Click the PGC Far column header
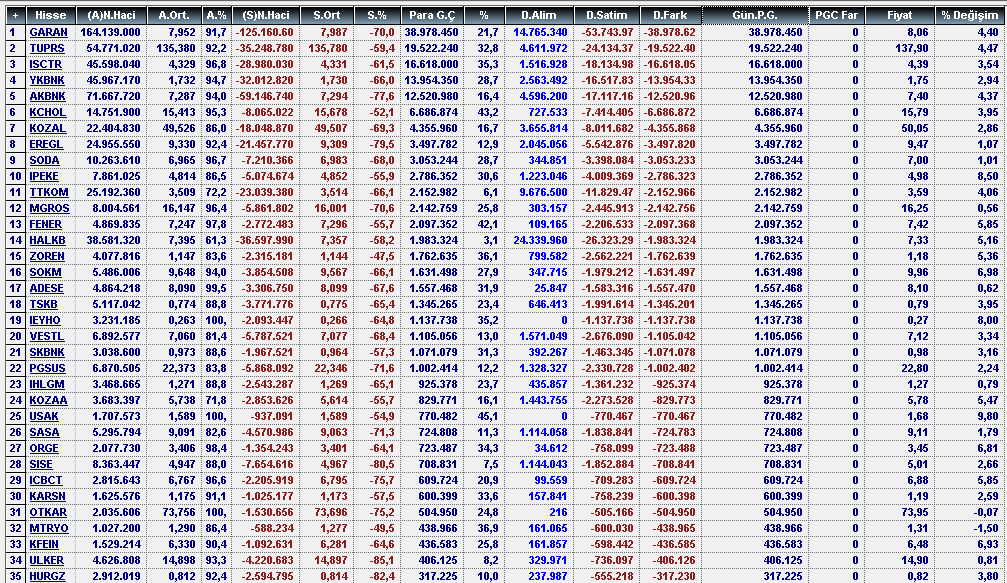This screenshot has height=583, width=1007. (836, 16)
